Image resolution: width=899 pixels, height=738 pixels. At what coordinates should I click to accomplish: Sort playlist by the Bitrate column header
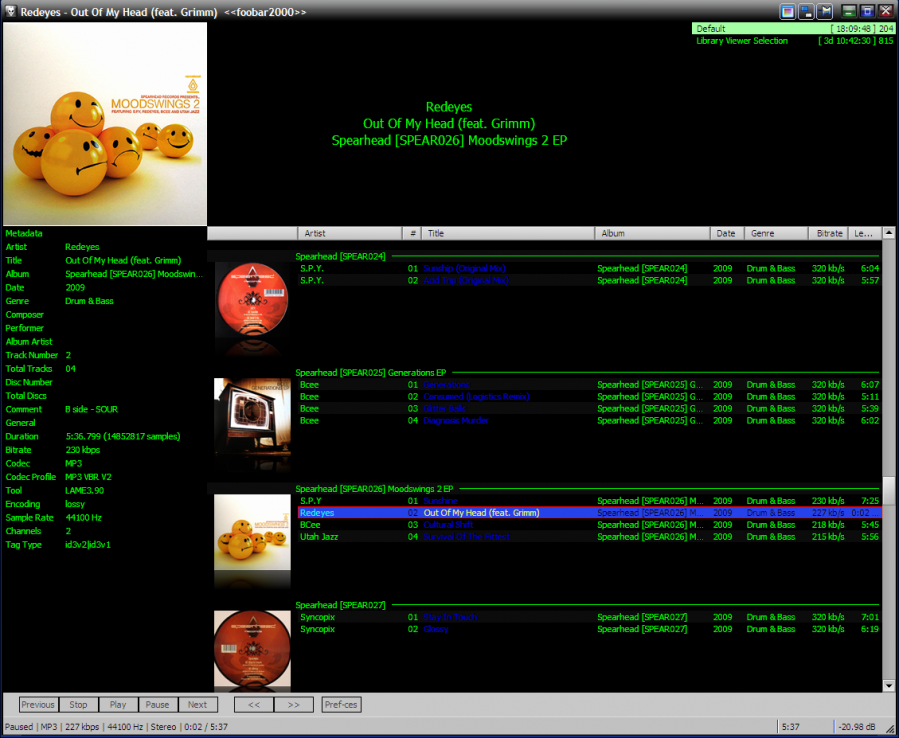click(828, 233)
